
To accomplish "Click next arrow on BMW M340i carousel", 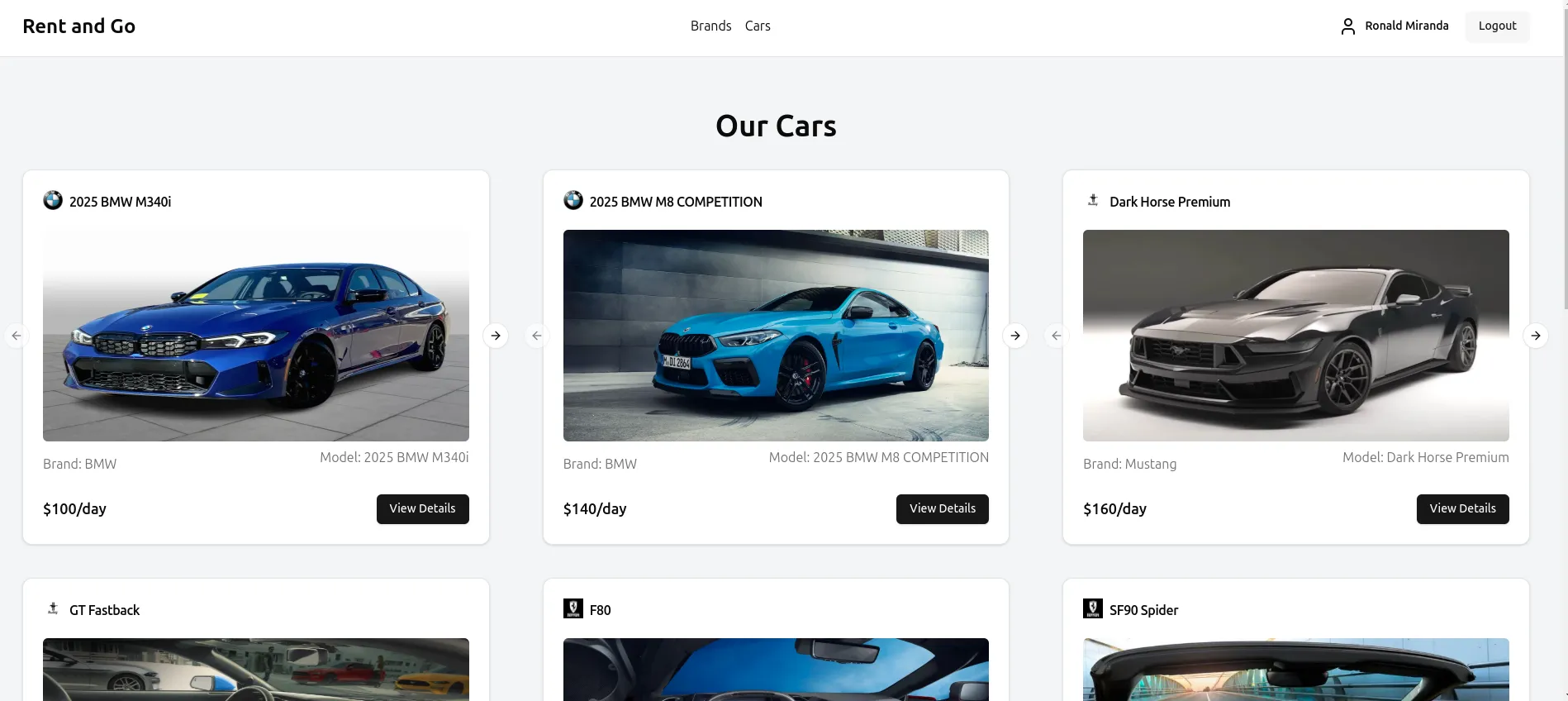I will tap(496, 336).
